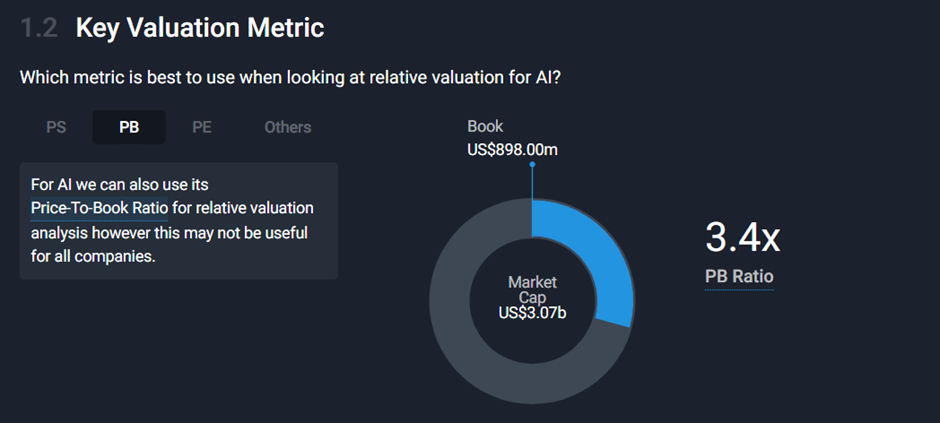Click the 3.4x ratio value
The image size is (940, 423).
[x=742, y=238]
